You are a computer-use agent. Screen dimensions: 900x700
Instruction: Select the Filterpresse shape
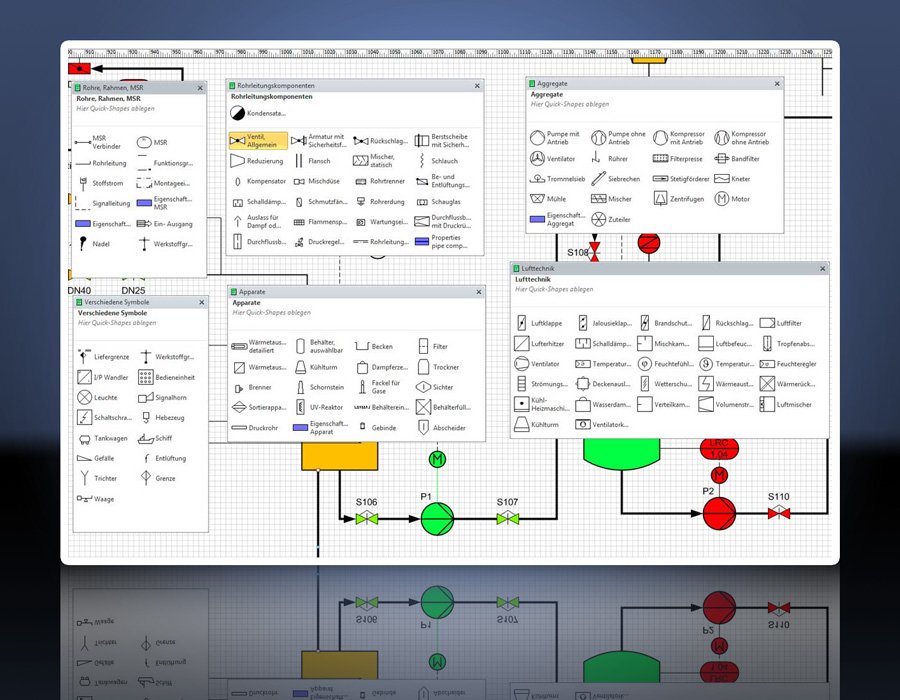677,158
